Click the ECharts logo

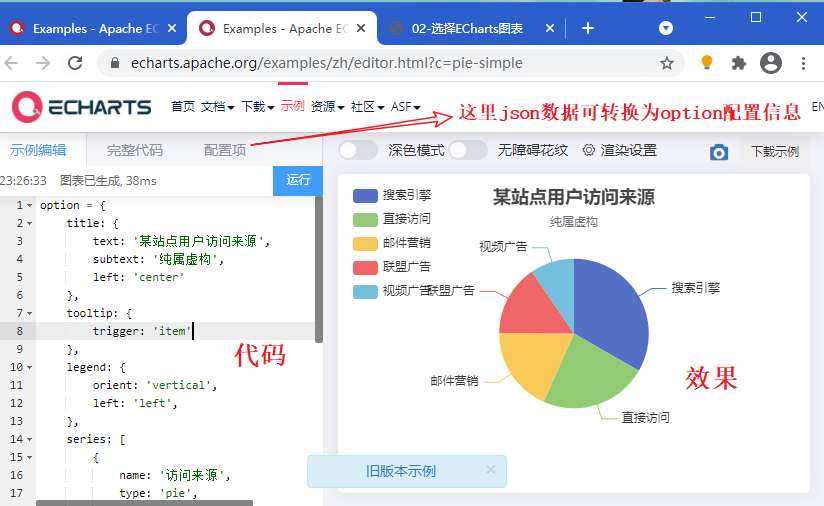point(81,107)
